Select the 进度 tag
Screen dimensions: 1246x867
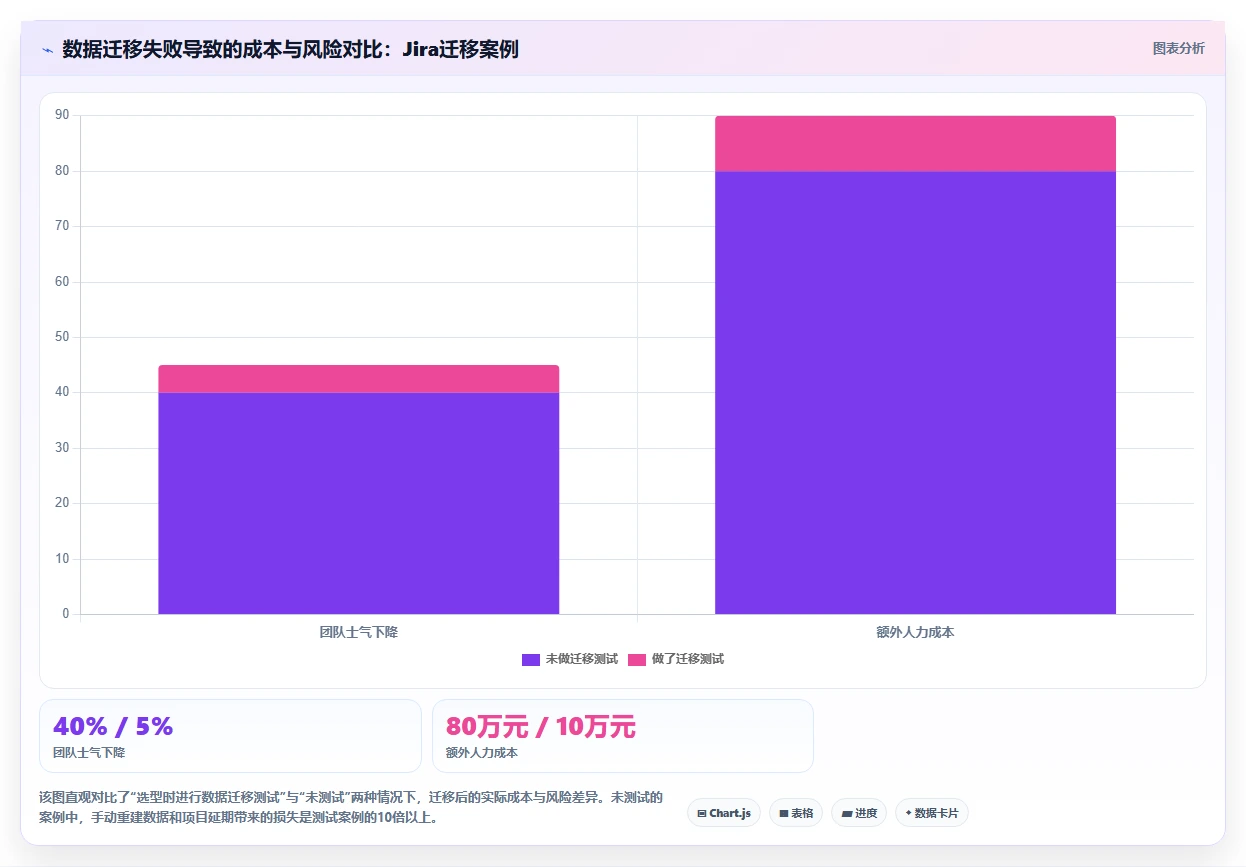click(x=859, y=813)
